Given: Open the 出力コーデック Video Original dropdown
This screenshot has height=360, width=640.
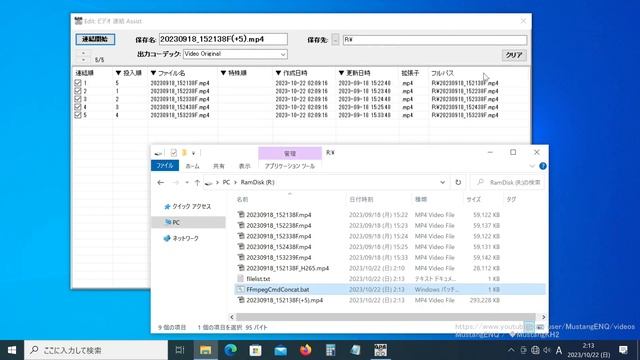Looking at the screenshot, I should [x=235, y=54].
